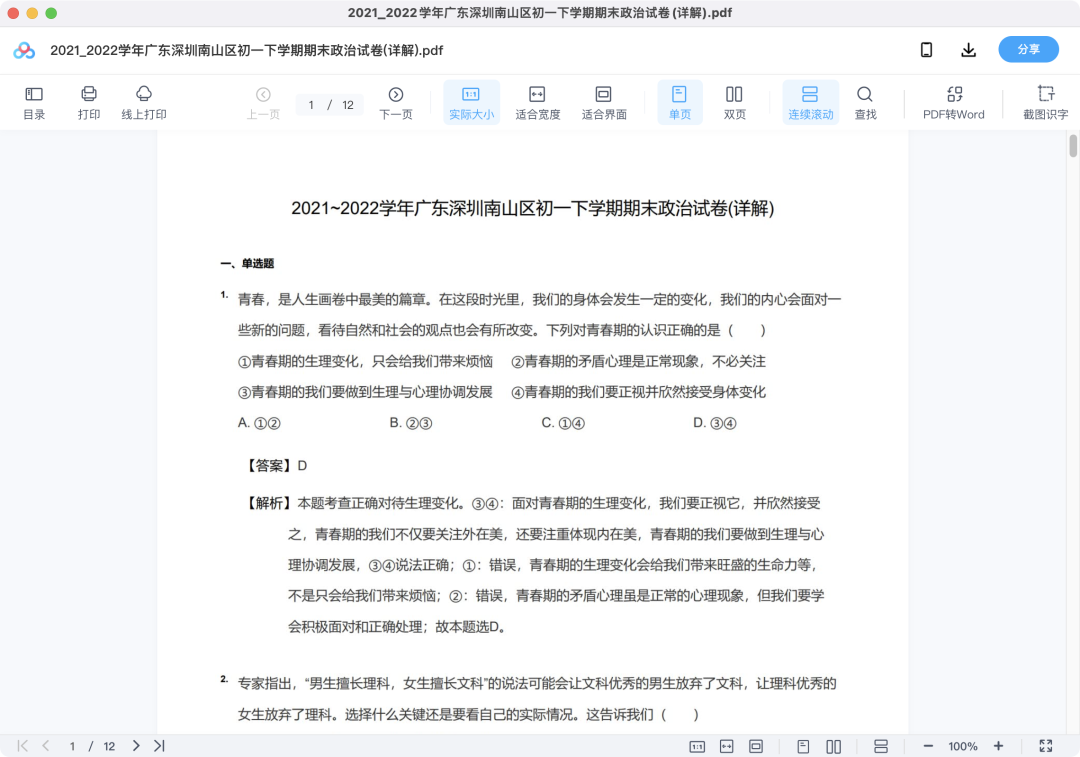Click the blue 分享 share button
This screenshot has height=757, width=1080.
click(x=1028, y=50)
